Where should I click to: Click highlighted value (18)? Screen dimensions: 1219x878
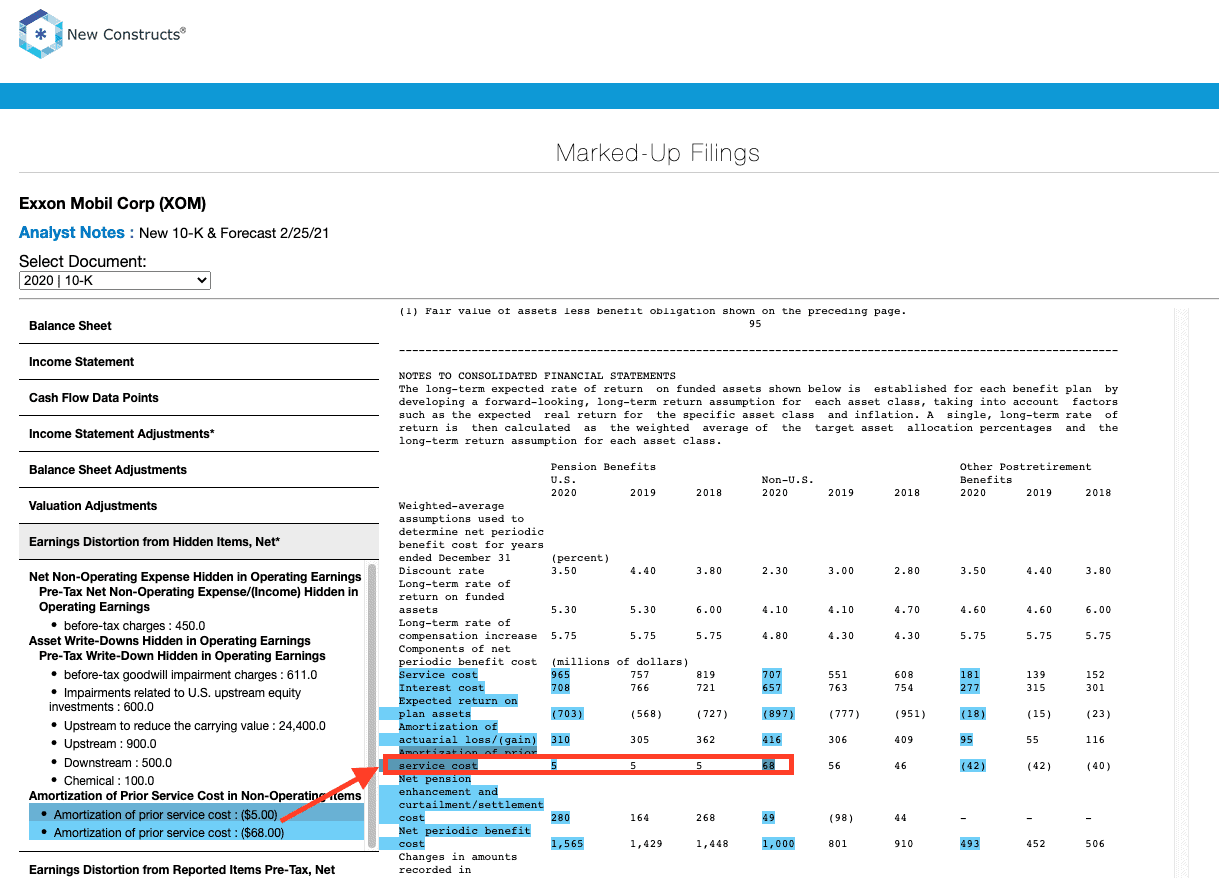tap(973, 714)
